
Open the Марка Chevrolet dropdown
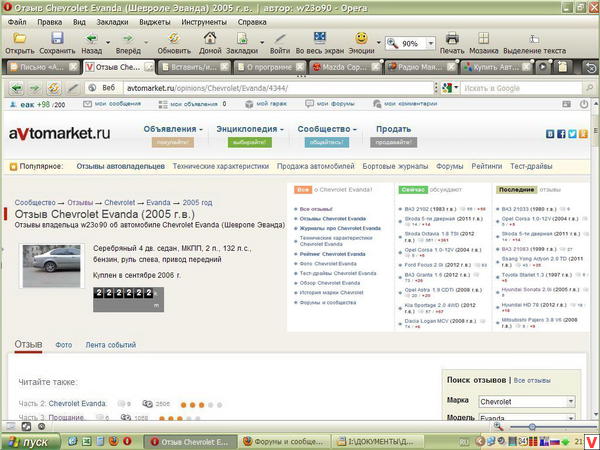(x=527, y=402)
